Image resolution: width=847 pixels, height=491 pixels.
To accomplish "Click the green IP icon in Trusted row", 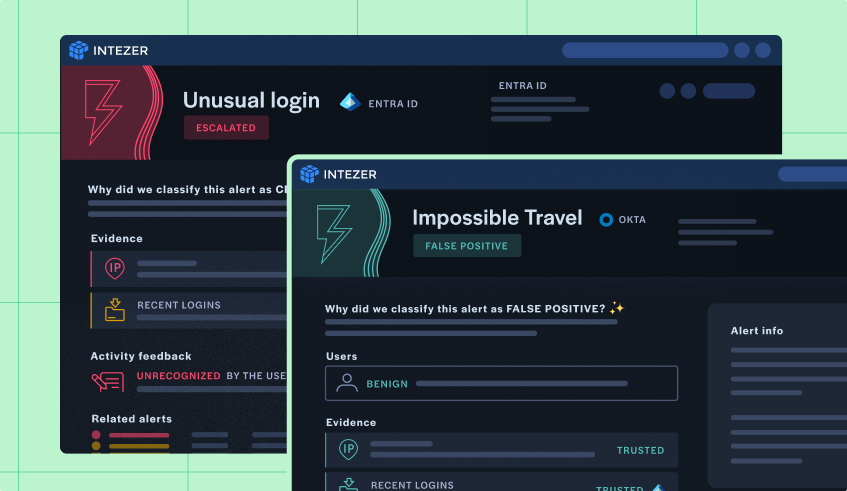I will [348, 449].
